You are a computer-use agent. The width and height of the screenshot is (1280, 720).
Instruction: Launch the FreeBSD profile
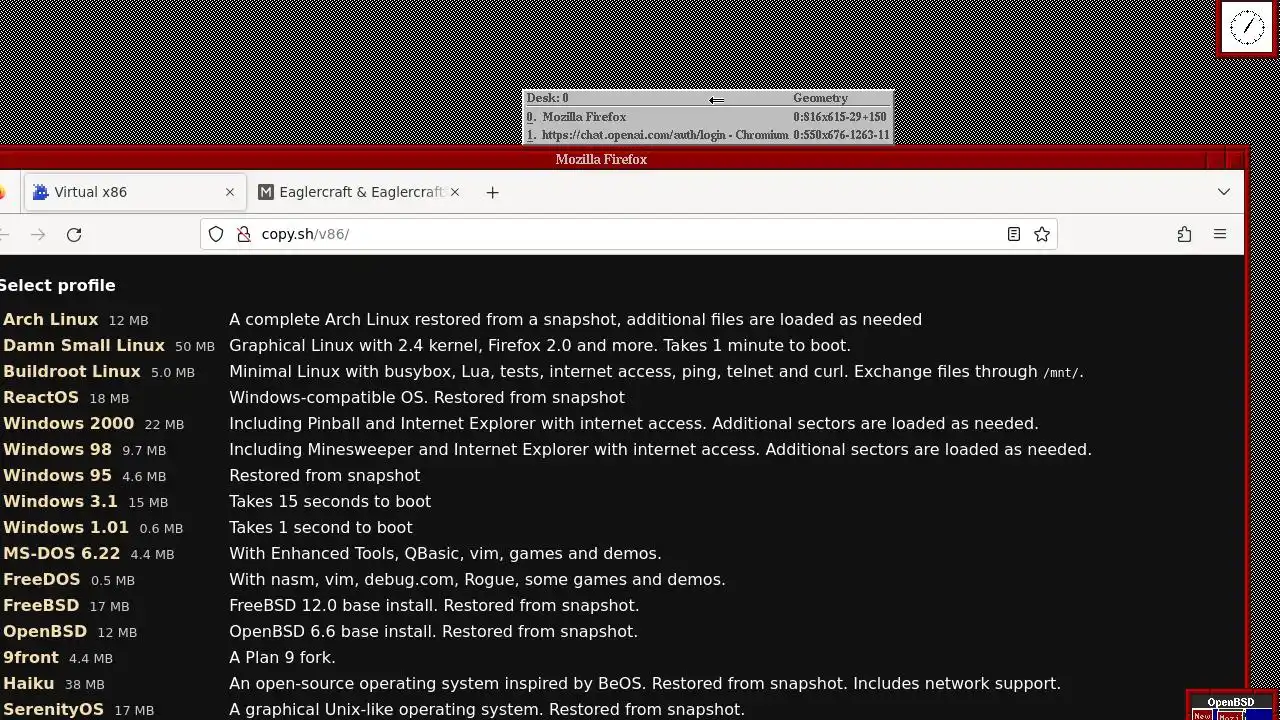[41, 605]
